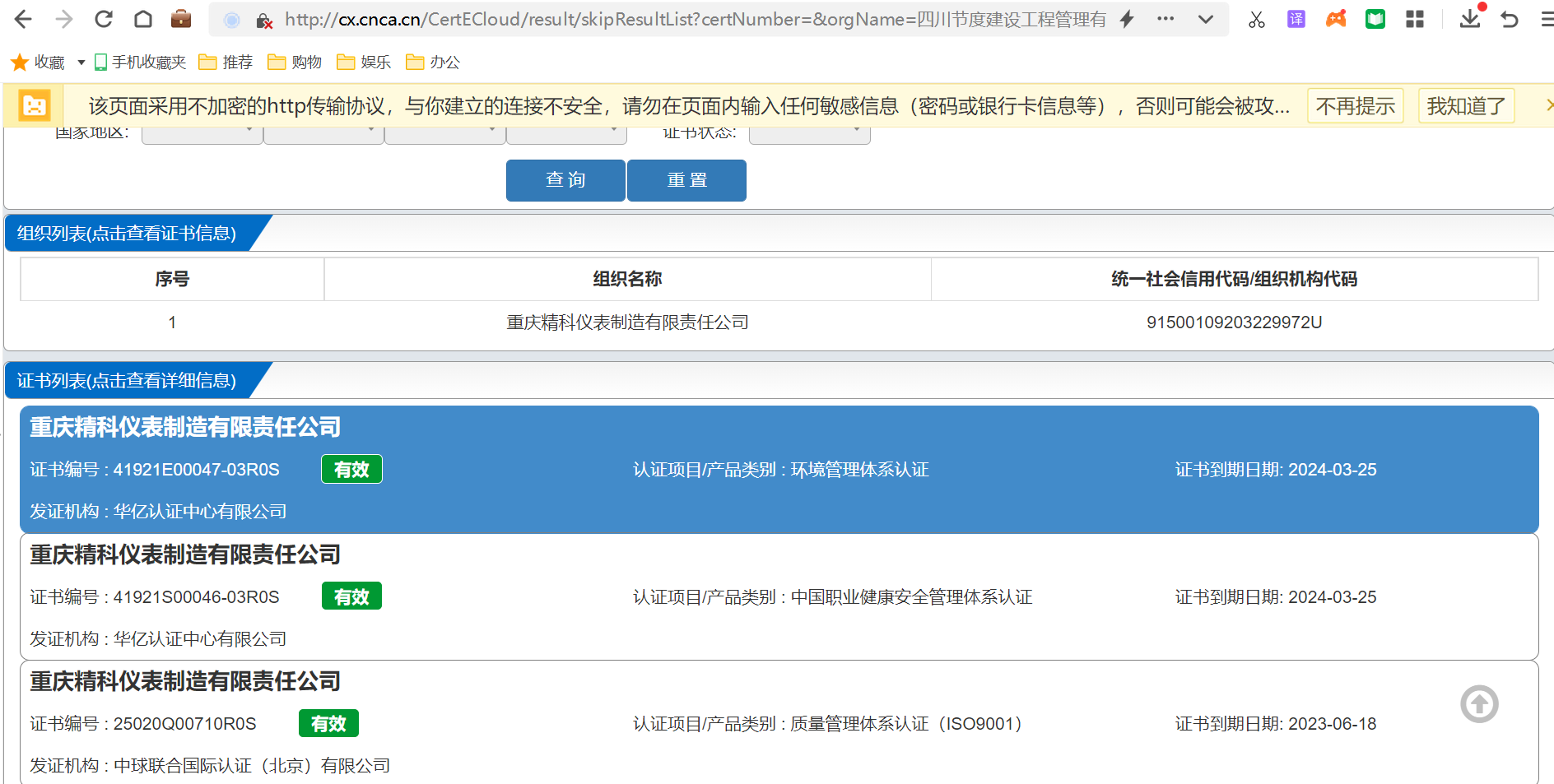Open the 娱乐 bookmarks folder

click(x=364, y=63)
